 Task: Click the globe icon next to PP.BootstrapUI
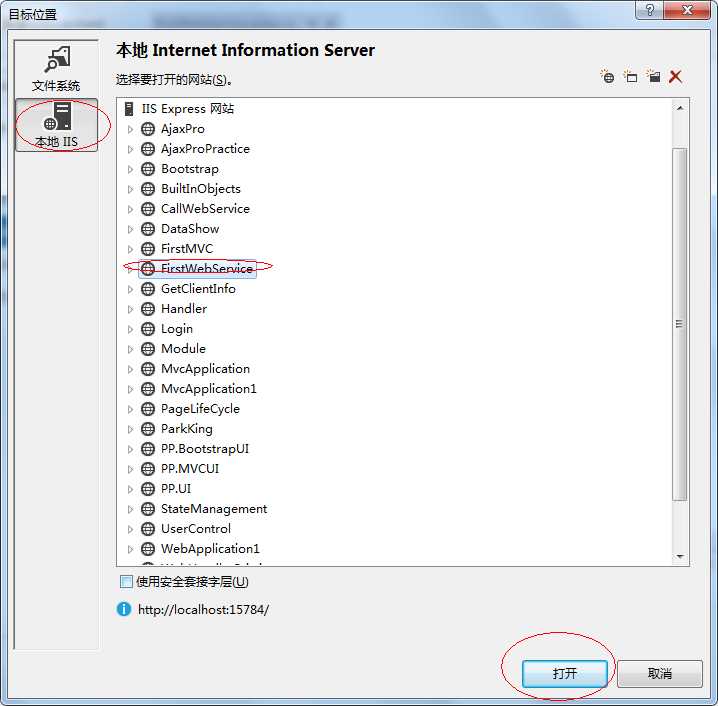148,449
